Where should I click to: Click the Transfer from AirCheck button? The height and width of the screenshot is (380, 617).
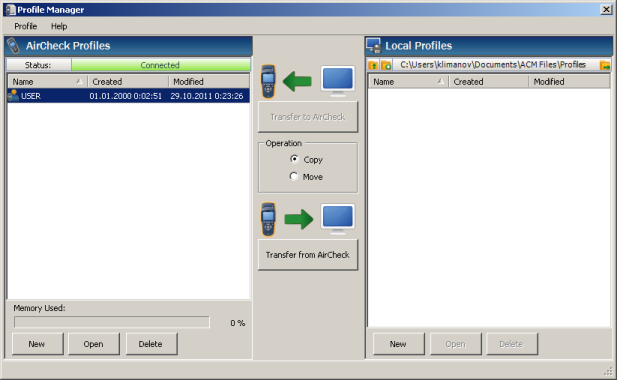(308, 255)
